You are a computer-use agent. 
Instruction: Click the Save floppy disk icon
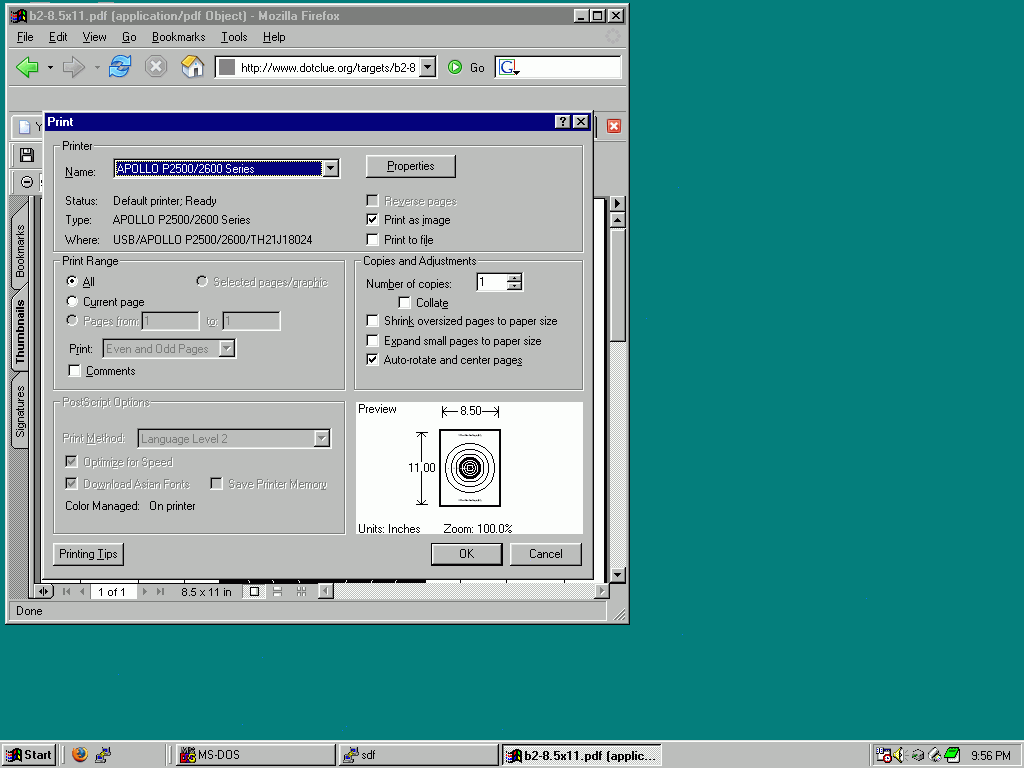27,155
